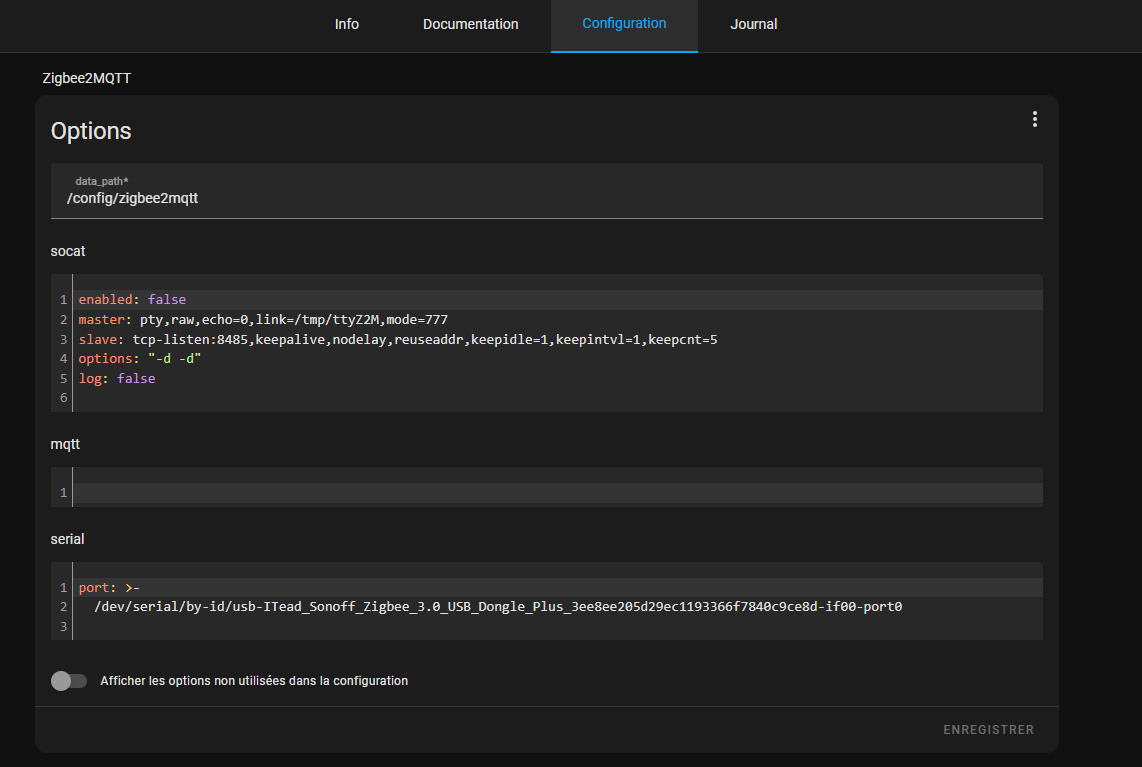1142x767 pixels.
Task: Click line number 1 in socat gutter
Action: pyautogui.click(x=62, y=299)
